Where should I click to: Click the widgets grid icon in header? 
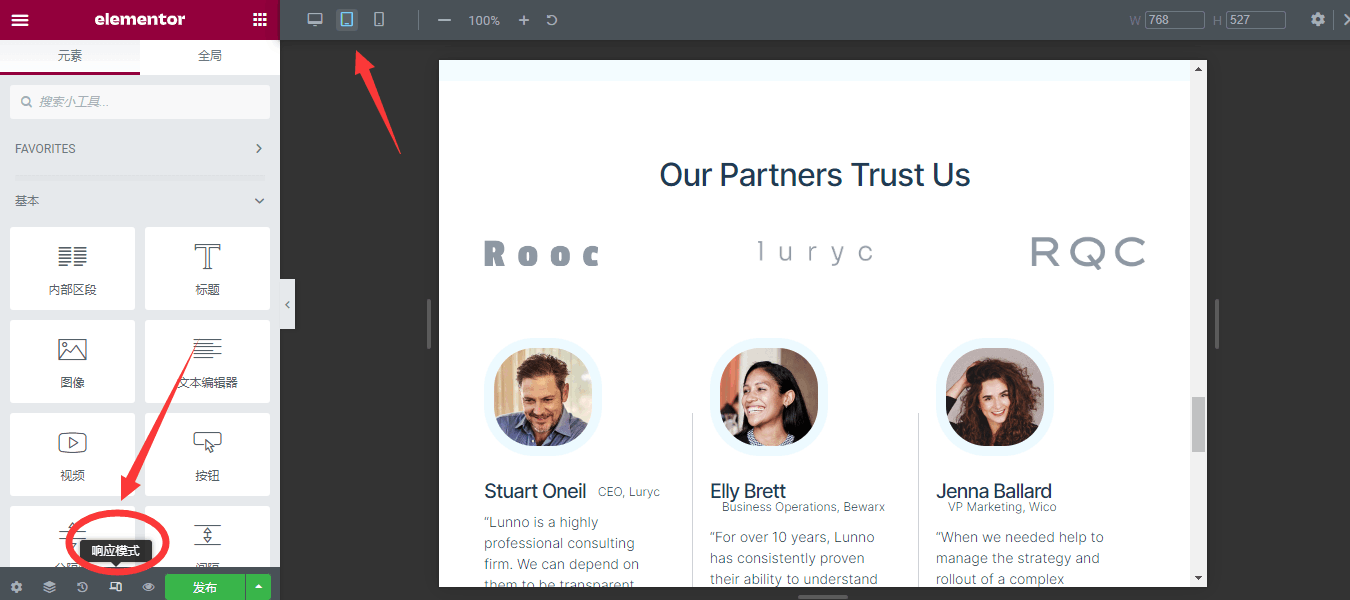click(x=260, y=20)
